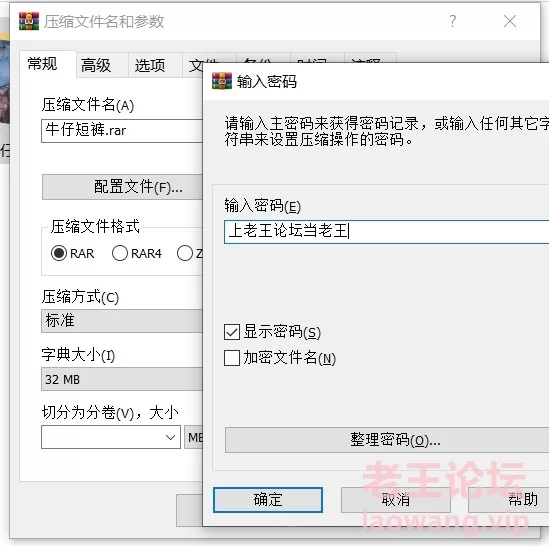Select the RAR format radio button
Screen dimensions: 549x546
pos(59,253)
